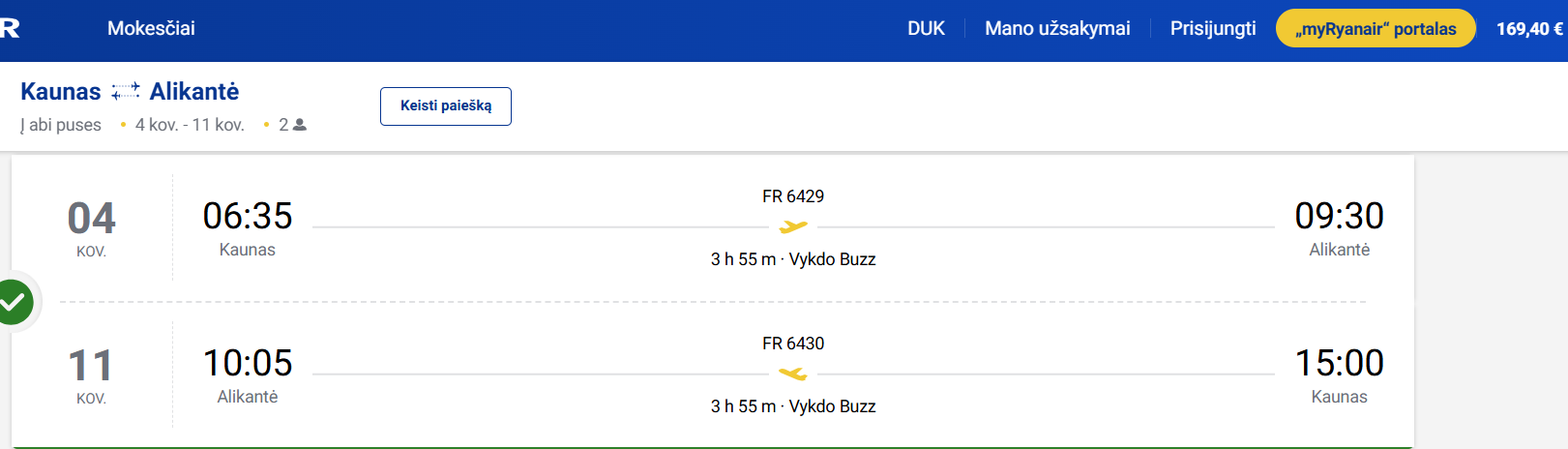Click the Ryanair logo in header

coord(10,28)
